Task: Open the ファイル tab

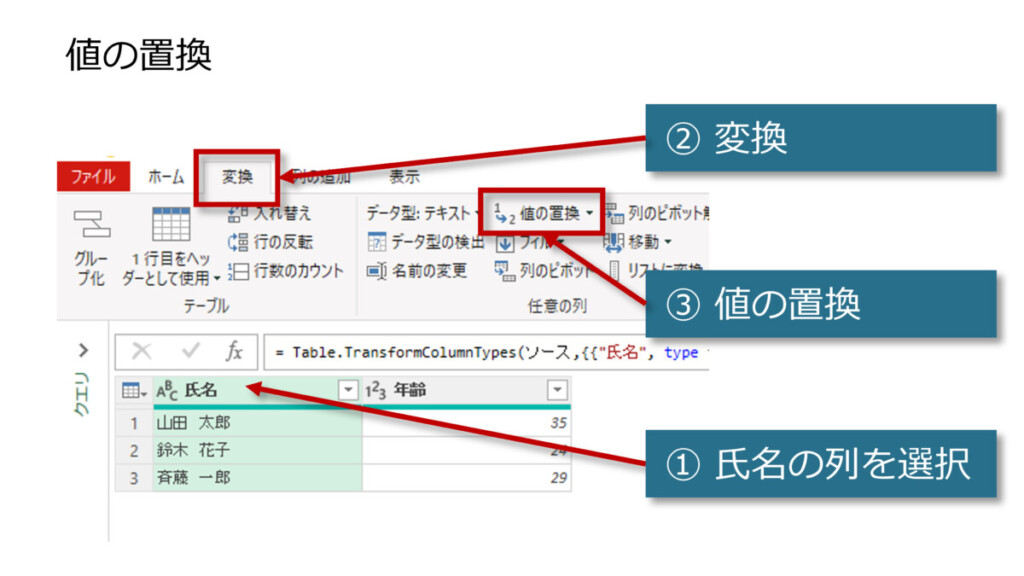Action: point(92,177)
